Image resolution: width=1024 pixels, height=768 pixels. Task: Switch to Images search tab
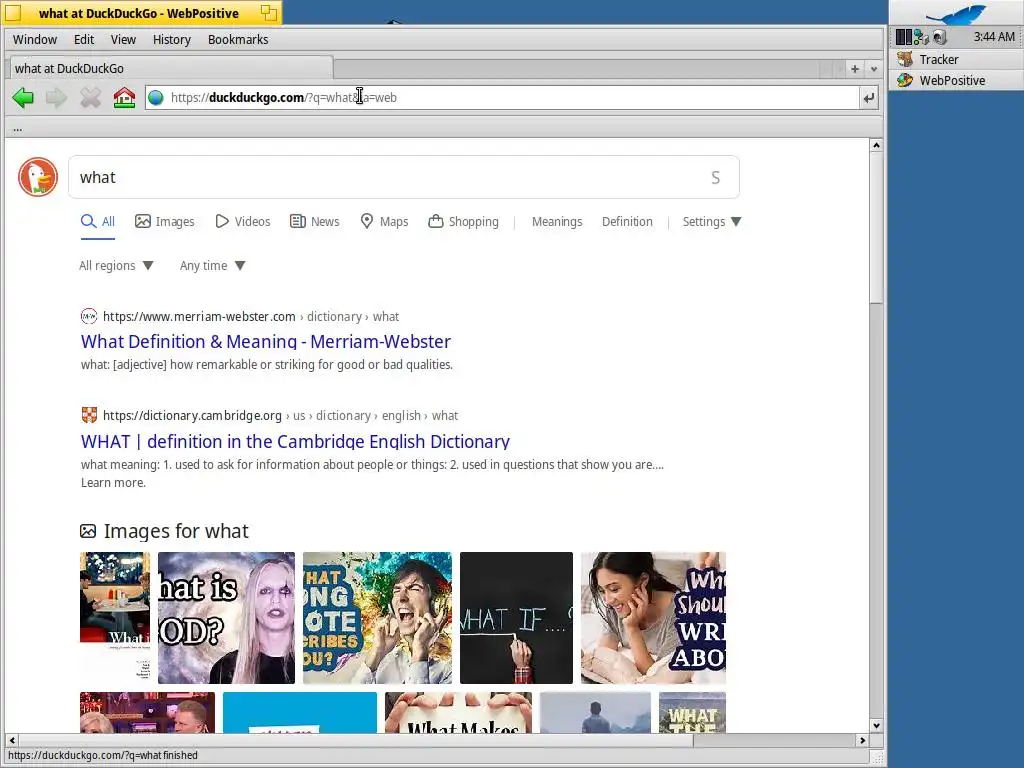tap(165, 221)
